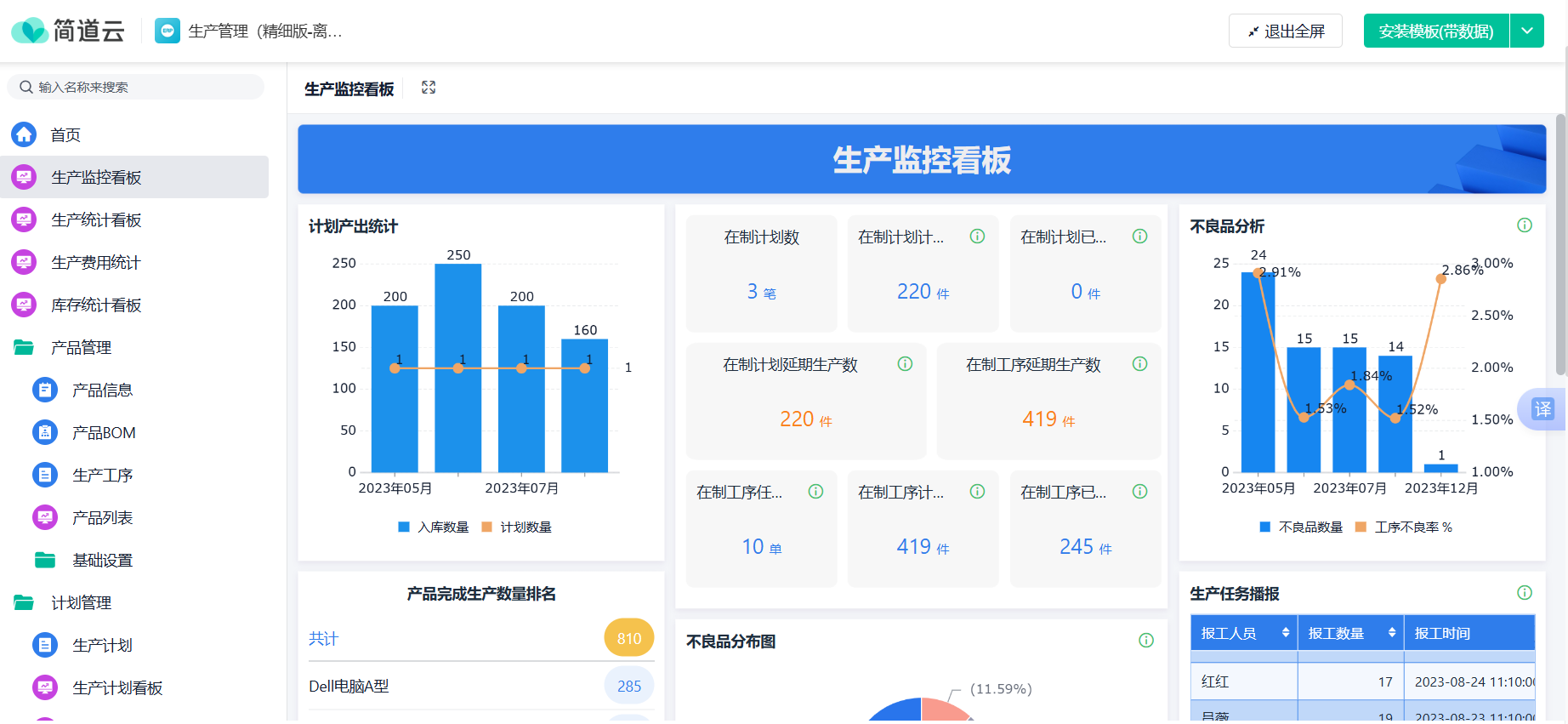The width and height of the screenshot is (1568, 724).
Task: Click info icon on 不良品分布图 card
Action: tap(1146, 641)
